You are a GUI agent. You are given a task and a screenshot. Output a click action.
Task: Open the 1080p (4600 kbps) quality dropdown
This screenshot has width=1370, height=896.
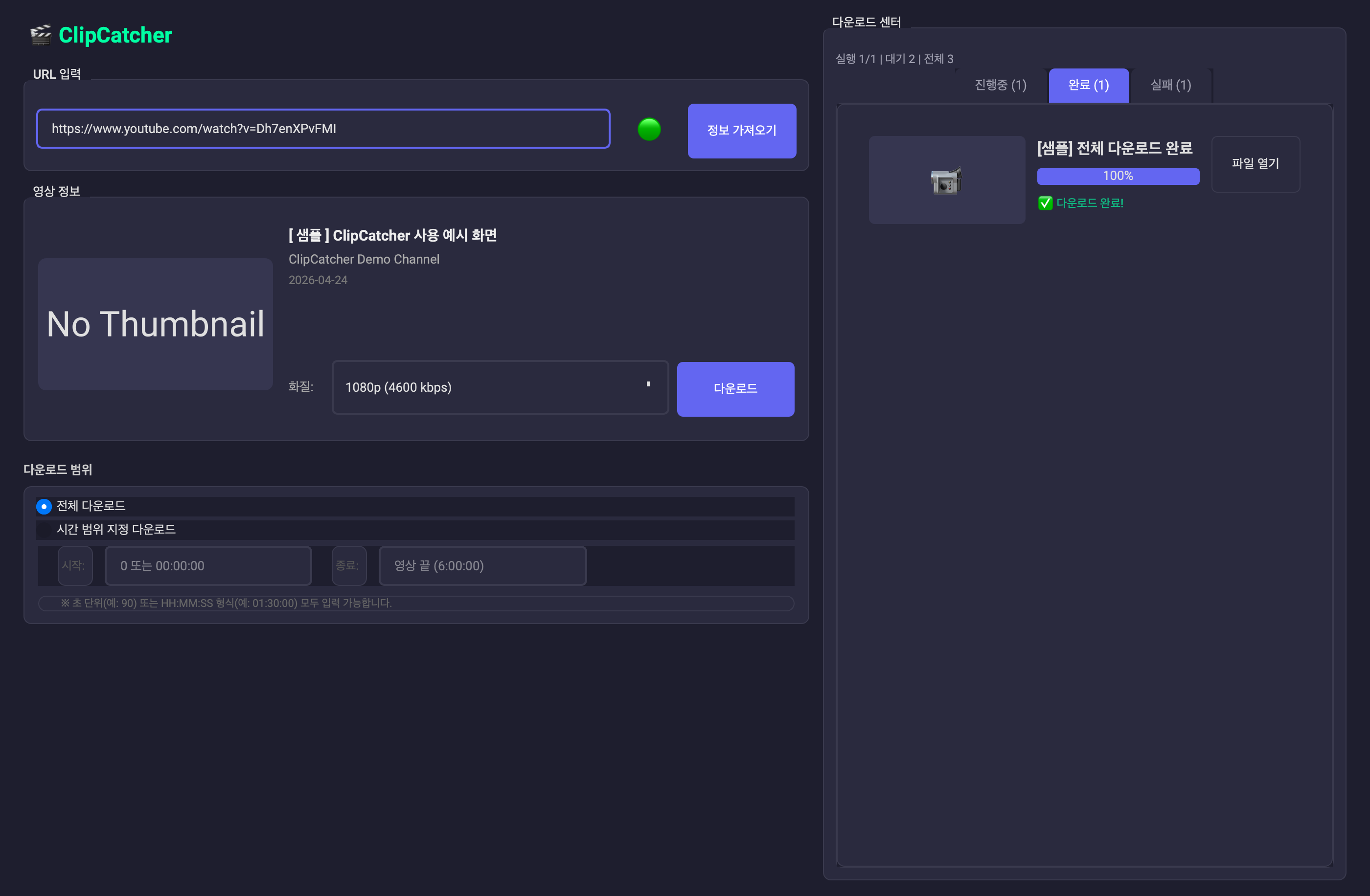500,387
